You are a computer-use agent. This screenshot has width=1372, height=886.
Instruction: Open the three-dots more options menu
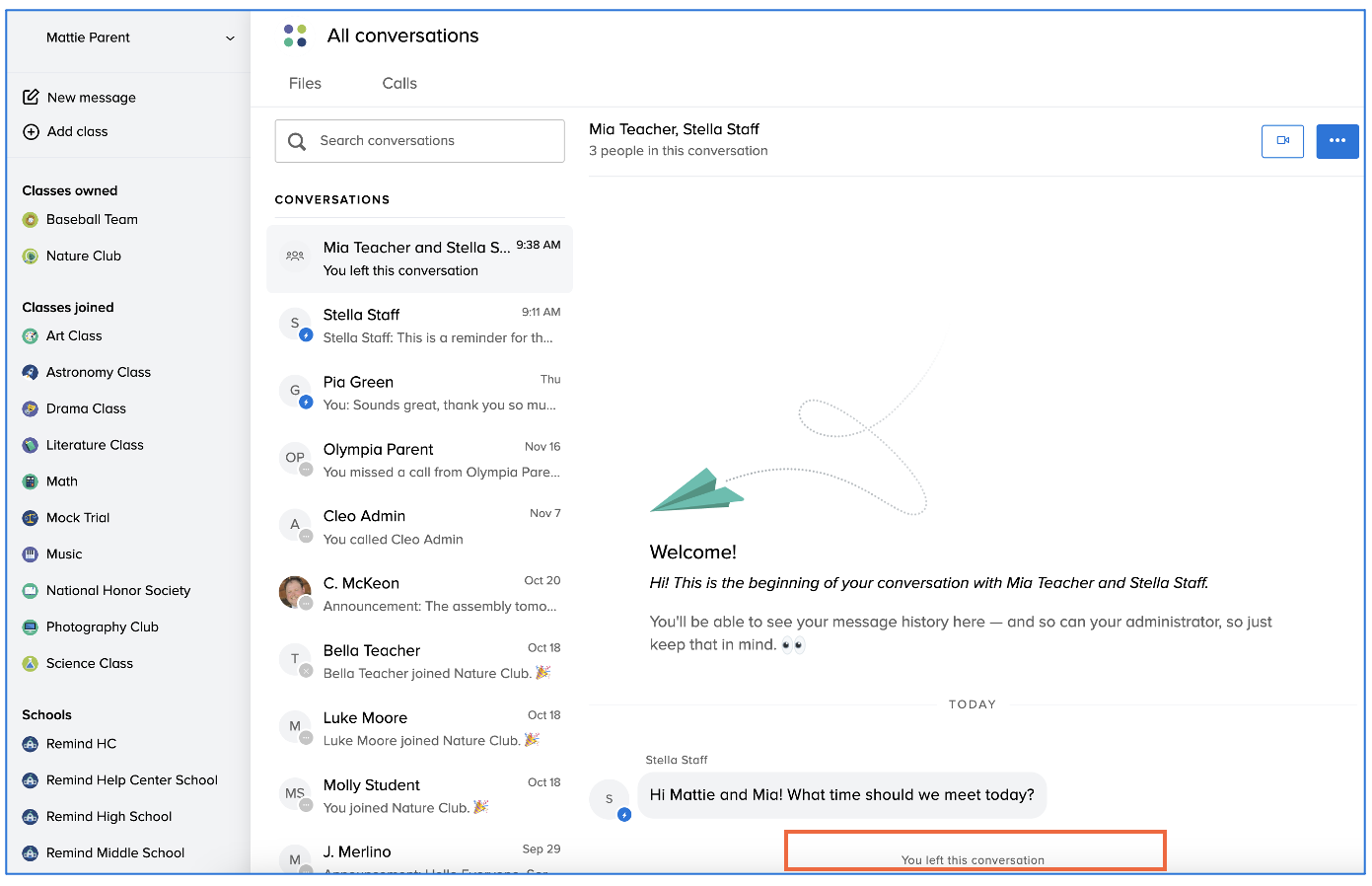[1336, 141]
